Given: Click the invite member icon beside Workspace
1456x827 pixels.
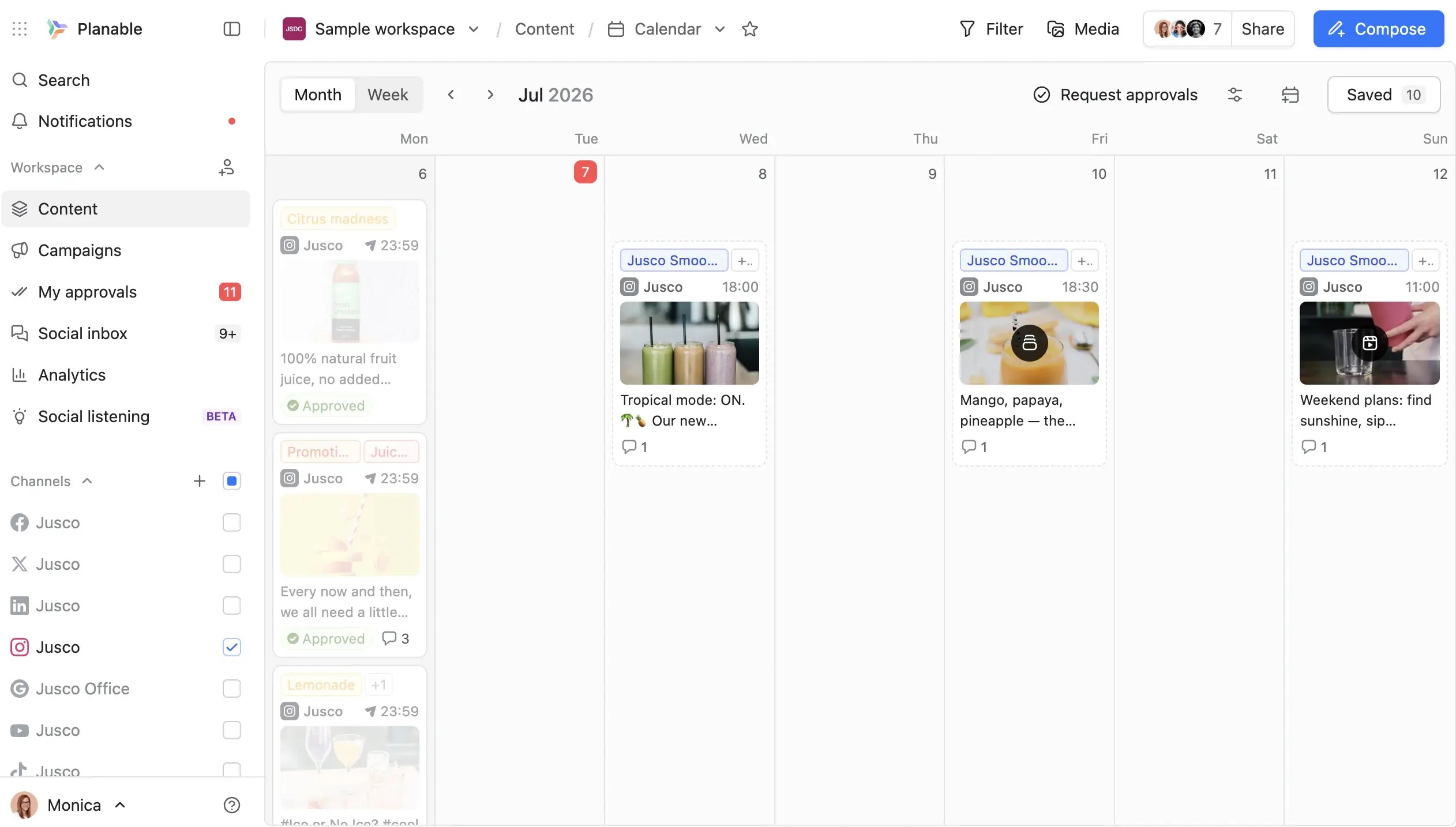Looking at the screenshot, I should click(227, 167).
